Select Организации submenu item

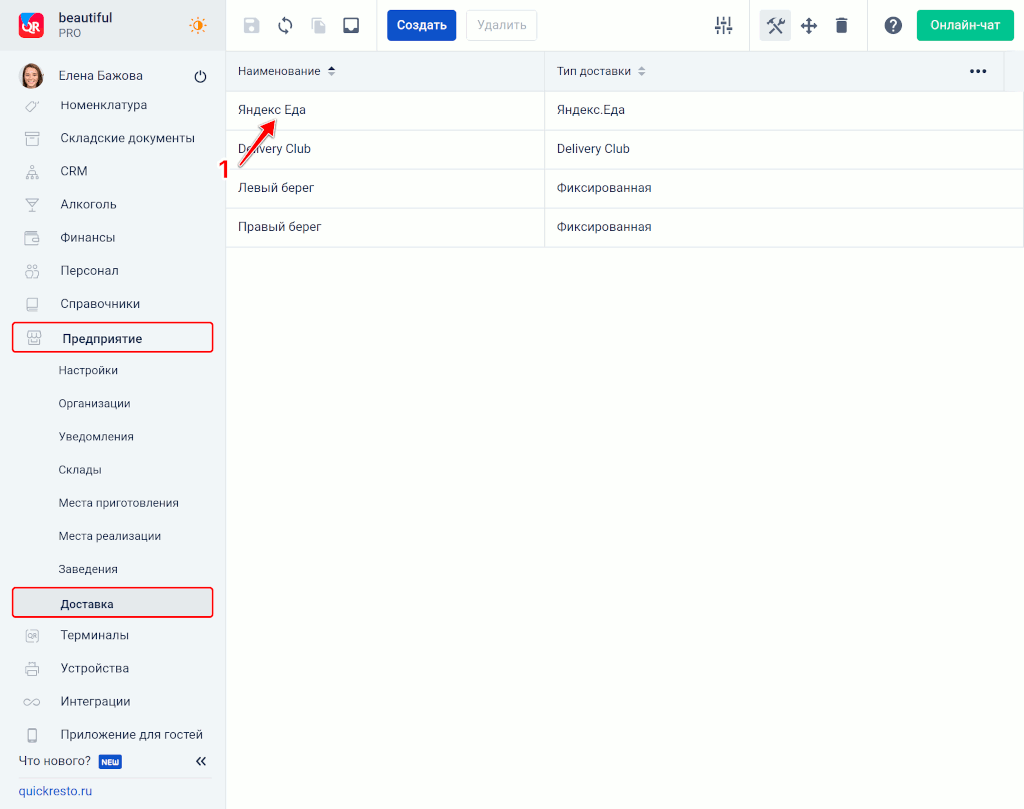pos(95,404)
